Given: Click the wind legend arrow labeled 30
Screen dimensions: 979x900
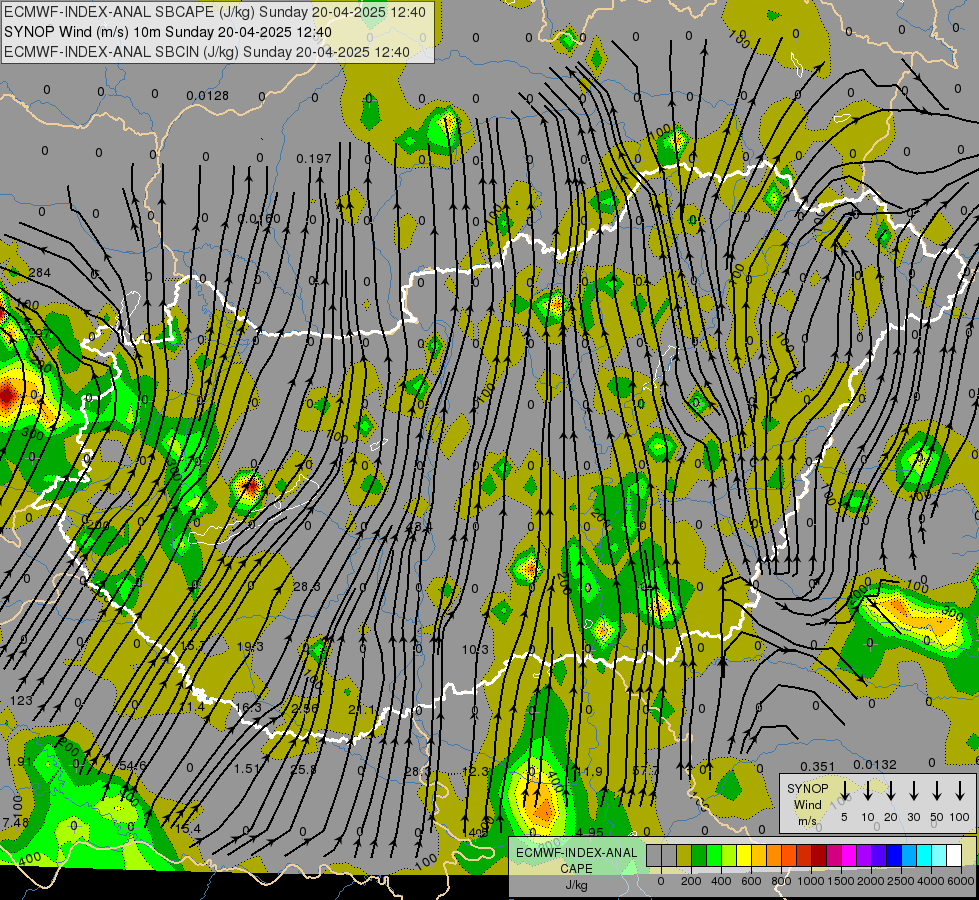Looking at the screenshot, I should 913,791.
